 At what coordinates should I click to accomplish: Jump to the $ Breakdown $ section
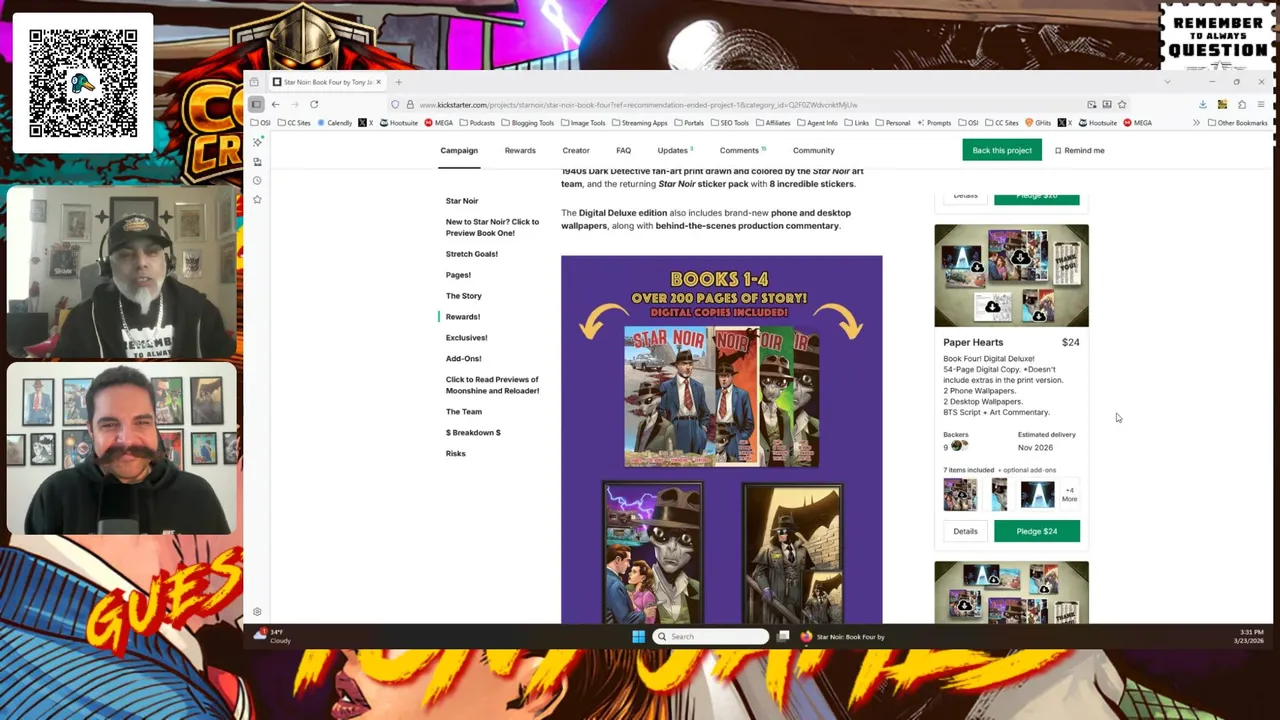pyautogui.click(x=473, y=433)
